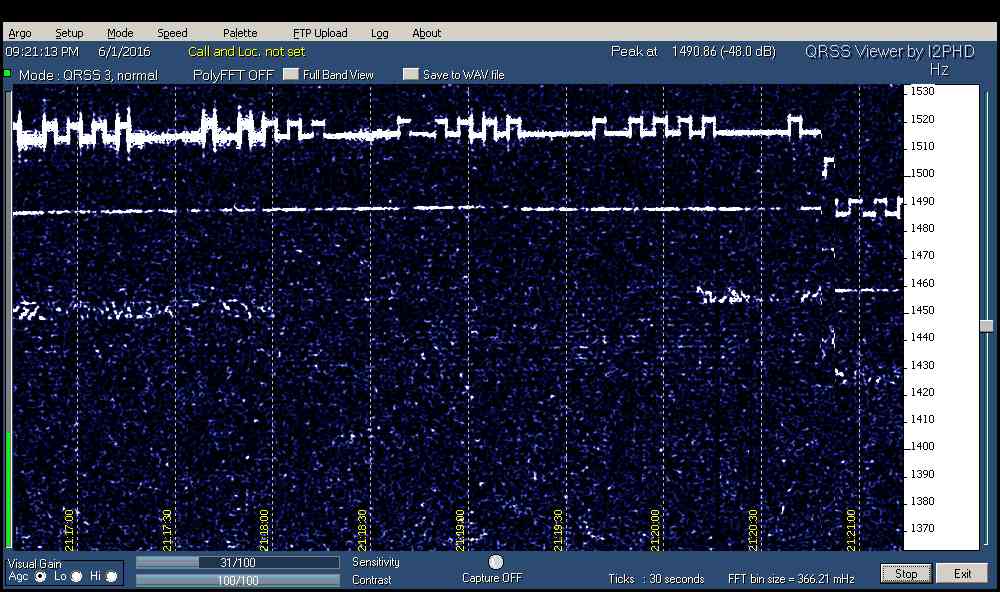The height and width of the screenshot is (592, 1000).
Task: Click the 21:21:00 time tick marker
Action: coord(850,529)
